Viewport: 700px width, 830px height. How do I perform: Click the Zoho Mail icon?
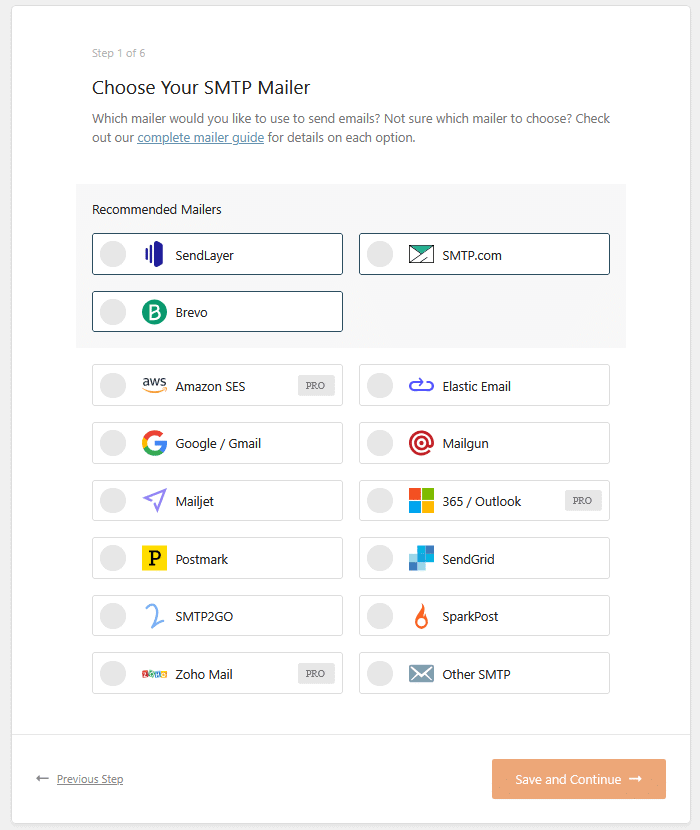pos(154,673)
